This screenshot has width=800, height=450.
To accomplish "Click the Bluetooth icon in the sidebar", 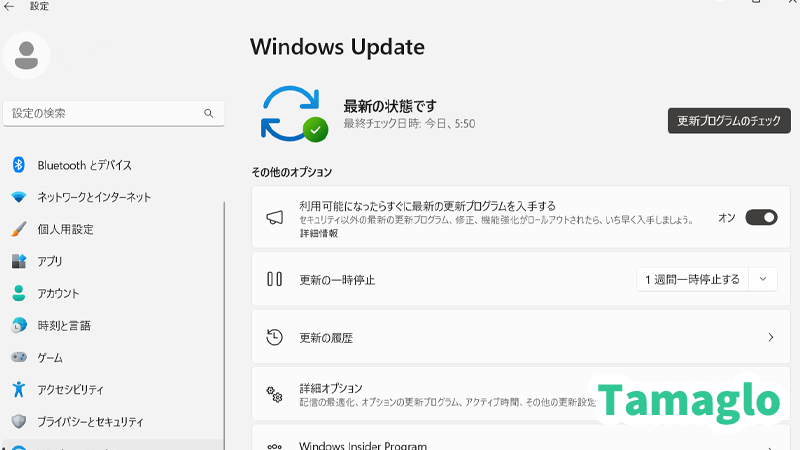I will point(19,165).
